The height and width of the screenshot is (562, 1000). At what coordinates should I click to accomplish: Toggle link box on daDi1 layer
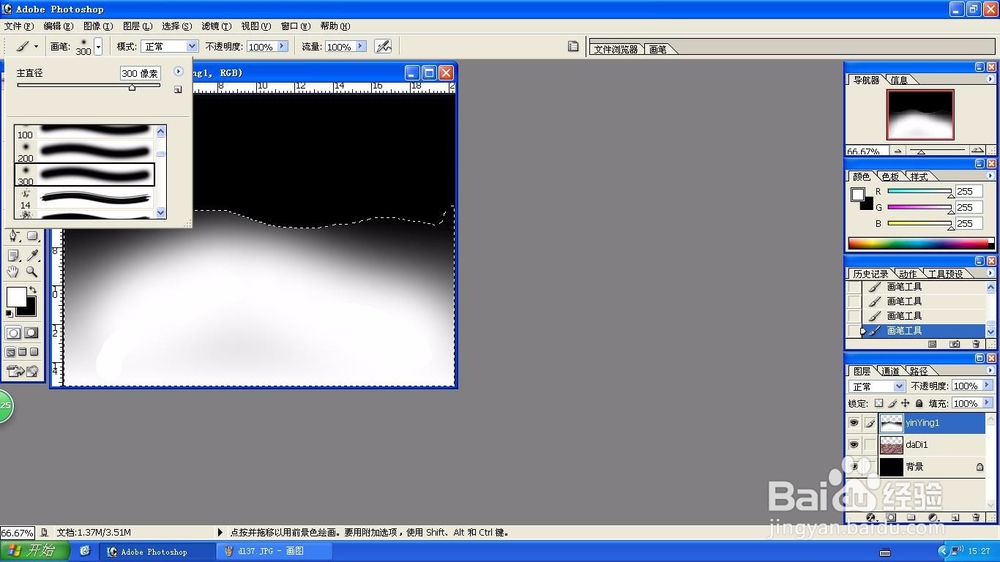pos(870,445)
